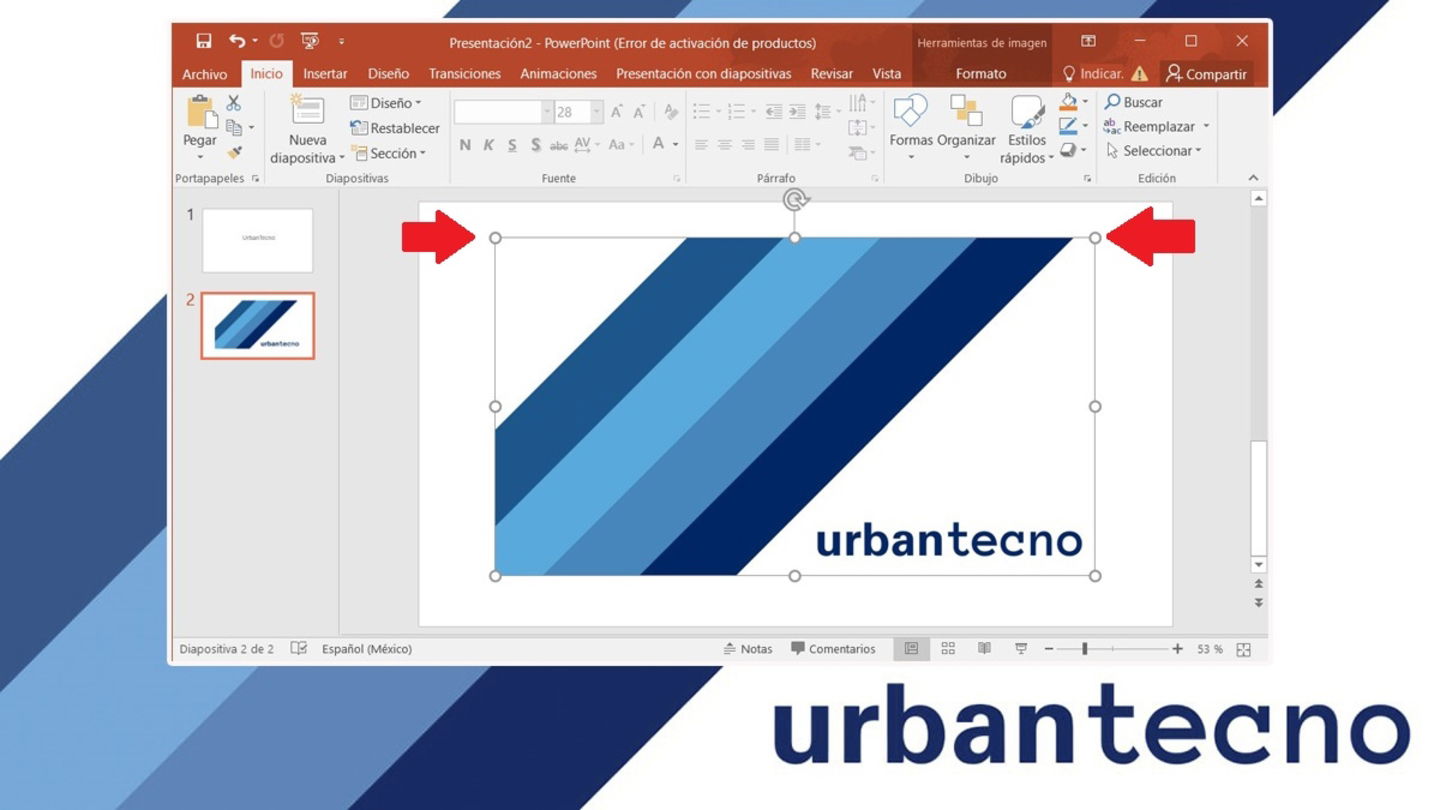Select align text left
Screen dimensions: 1440x810
tap(701, 145)
